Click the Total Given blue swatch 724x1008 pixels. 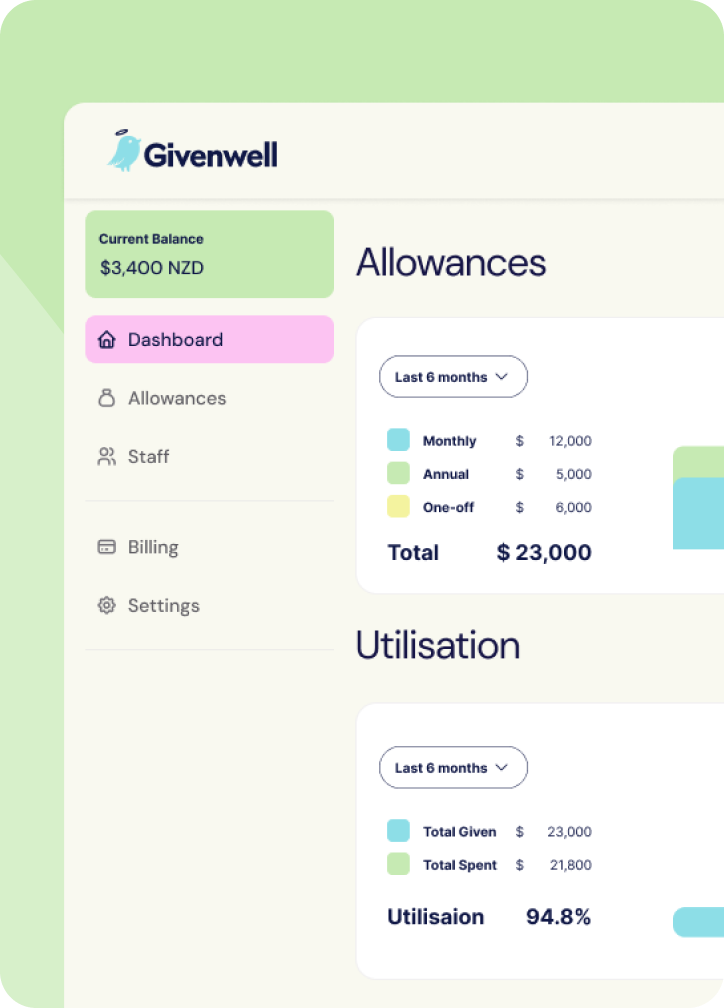[398, 831]
